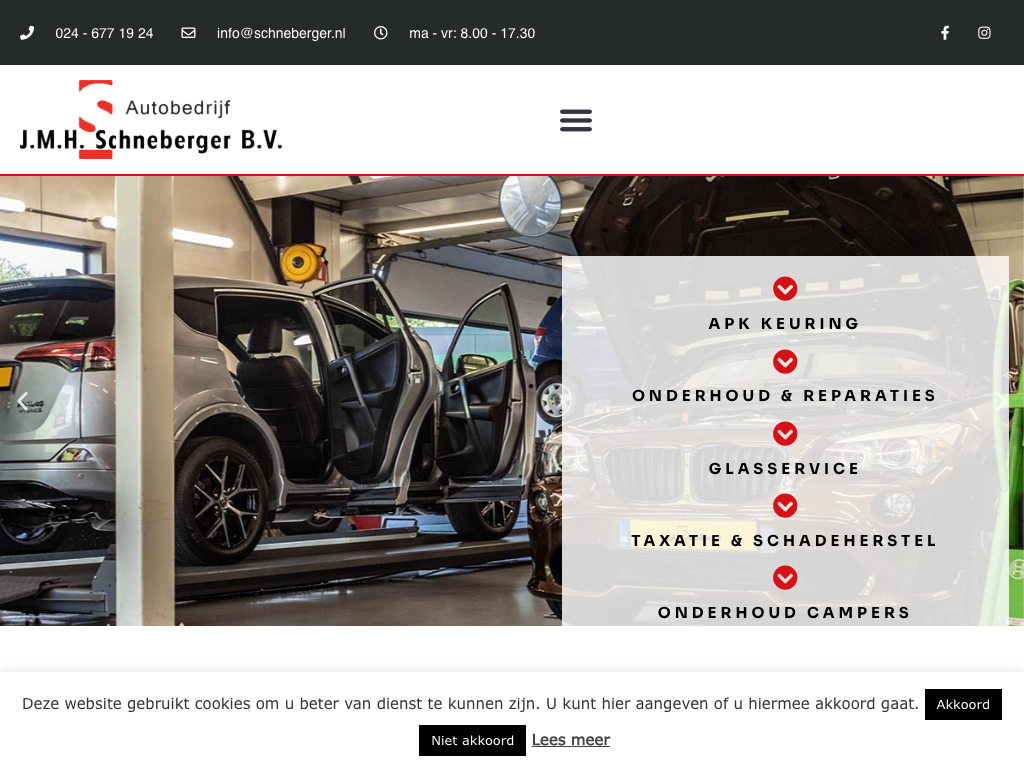Click the envelope email icon
This screenshot has height=768, width=1024.
[x=188, y=33]
